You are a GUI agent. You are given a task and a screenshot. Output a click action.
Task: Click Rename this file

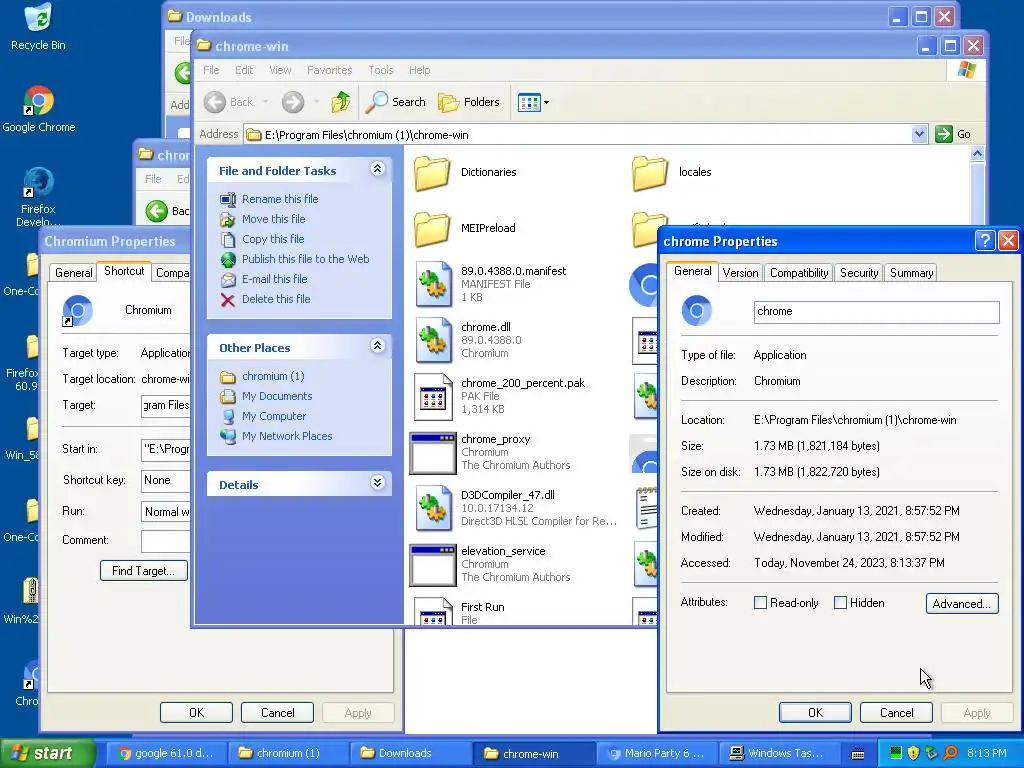[x=280, y=199]
